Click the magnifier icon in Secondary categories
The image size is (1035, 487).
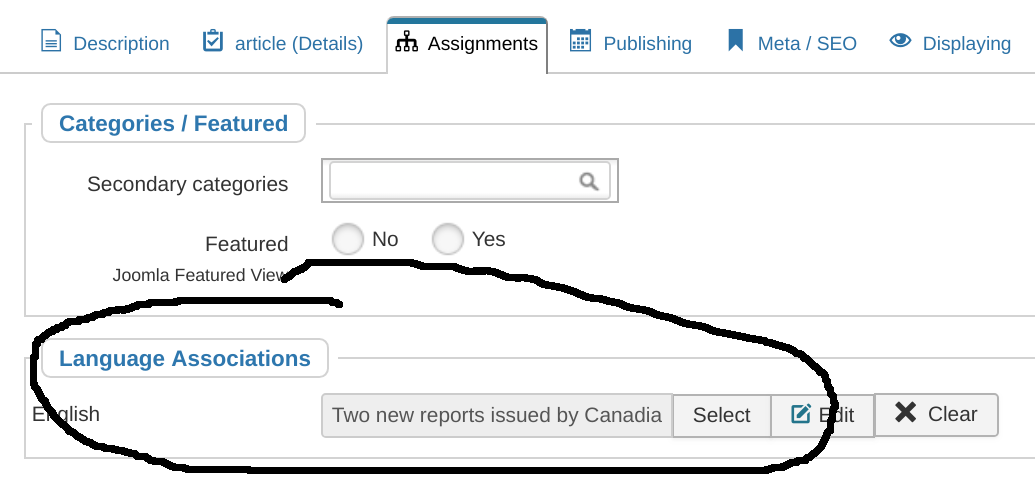[589, 181]
